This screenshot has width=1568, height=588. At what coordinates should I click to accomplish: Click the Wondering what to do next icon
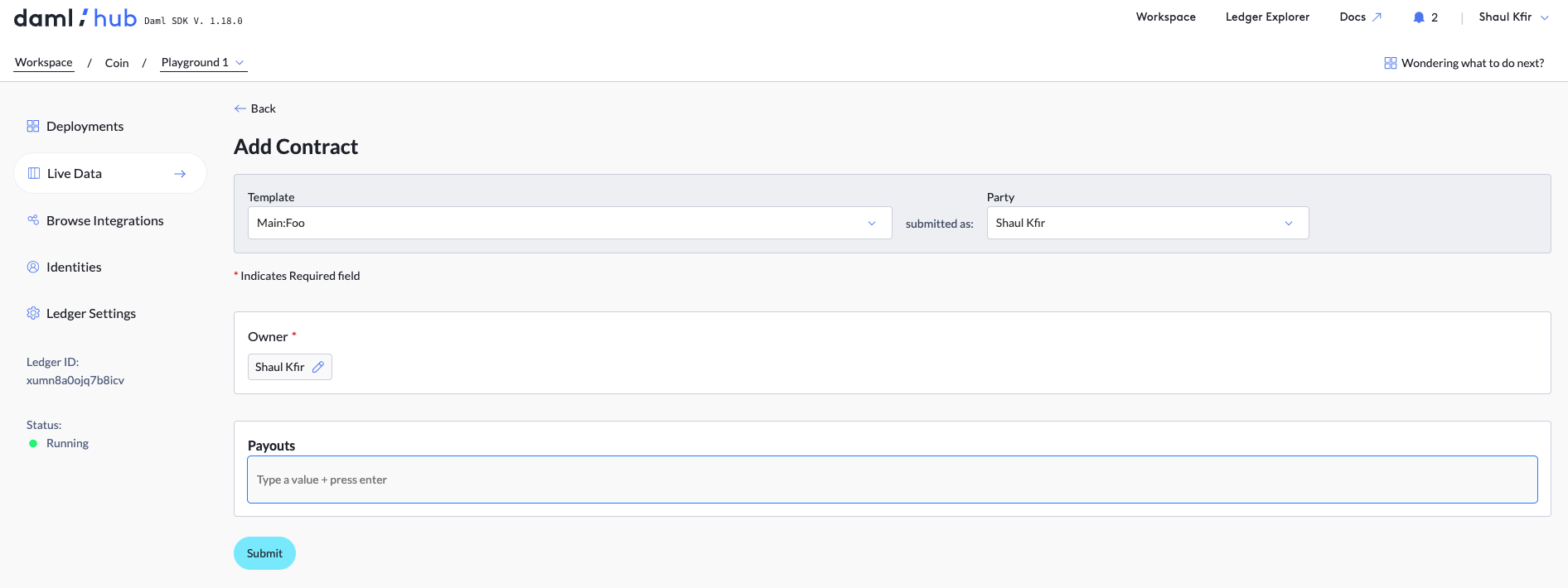[x=1390, y=63]
